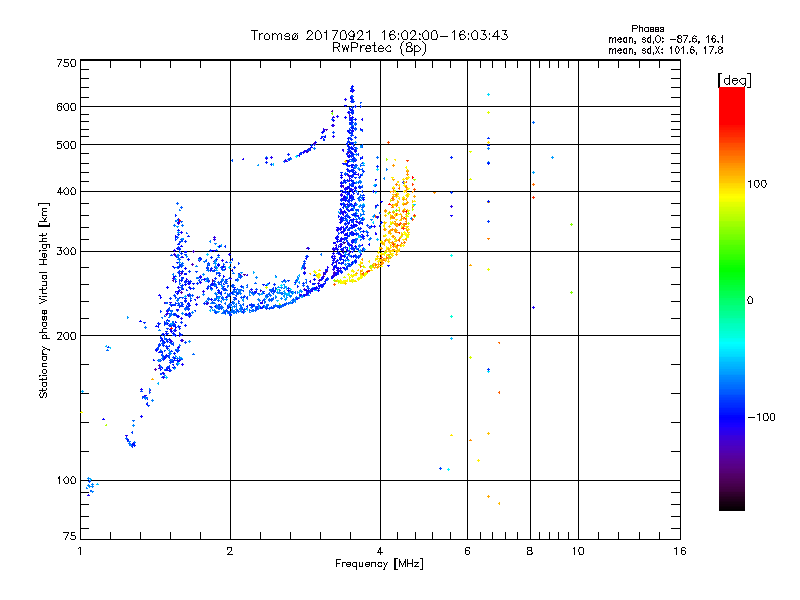
Task: Click the y-axis tick label '400'
Action: (x=67, y=192)
